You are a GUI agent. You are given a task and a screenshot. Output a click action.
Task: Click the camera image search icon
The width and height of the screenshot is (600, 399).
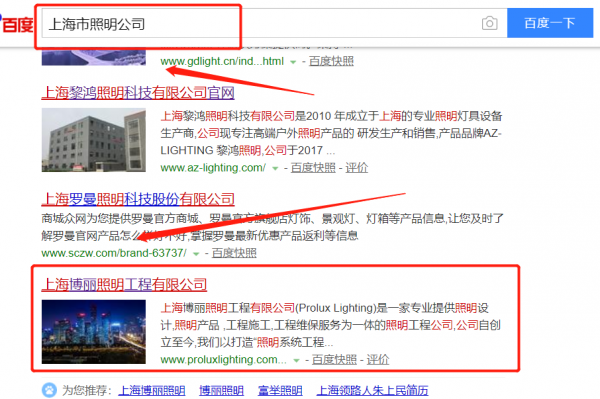click(x=489, y=23)
